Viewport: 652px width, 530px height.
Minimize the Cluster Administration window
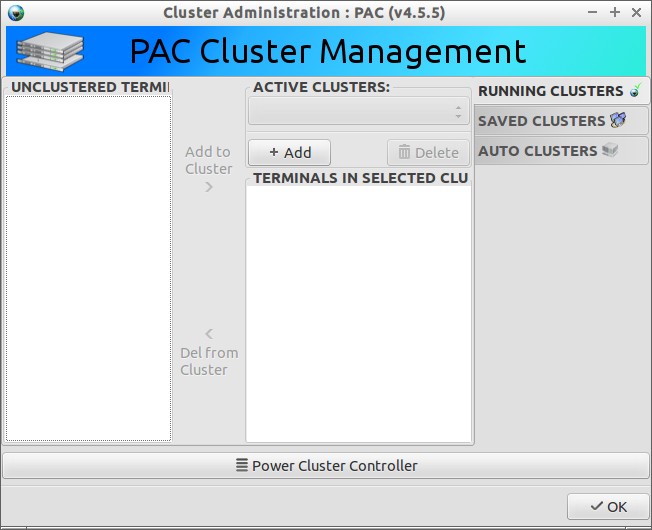[x=593, y=12]
